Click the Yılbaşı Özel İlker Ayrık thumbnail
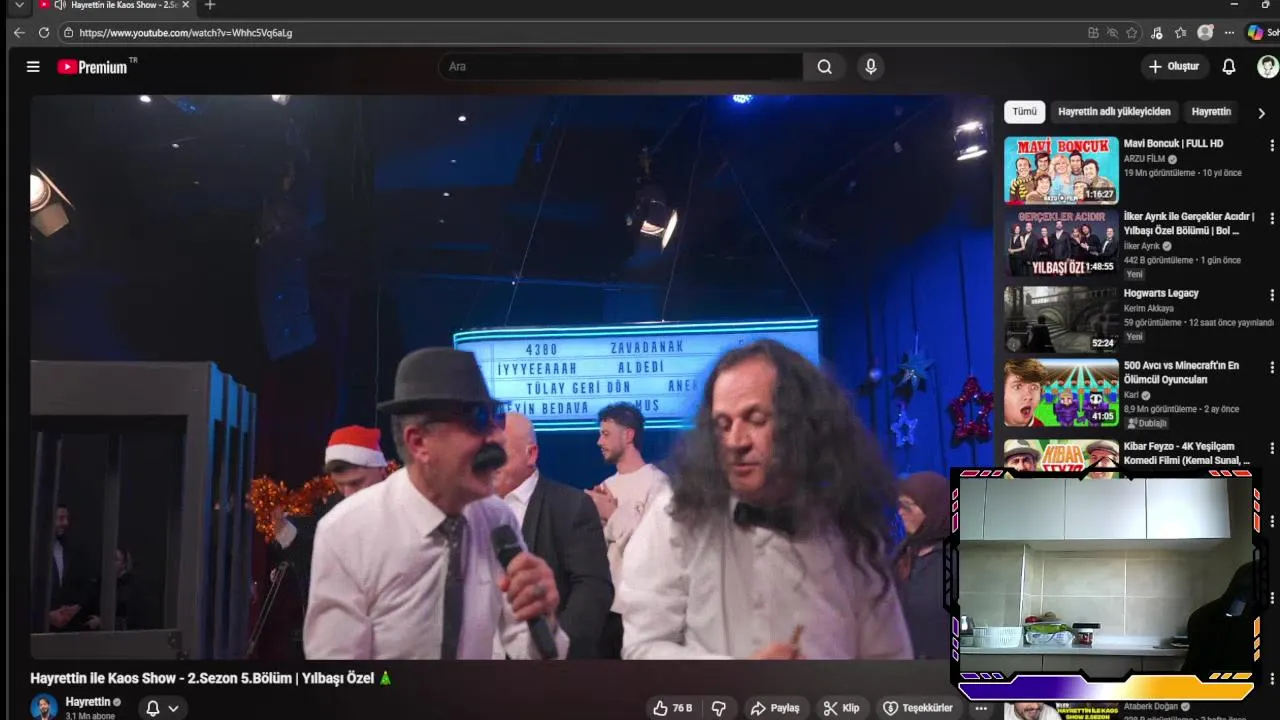Viewport: 1280px width, 720px height. [x=1061, y=243]
